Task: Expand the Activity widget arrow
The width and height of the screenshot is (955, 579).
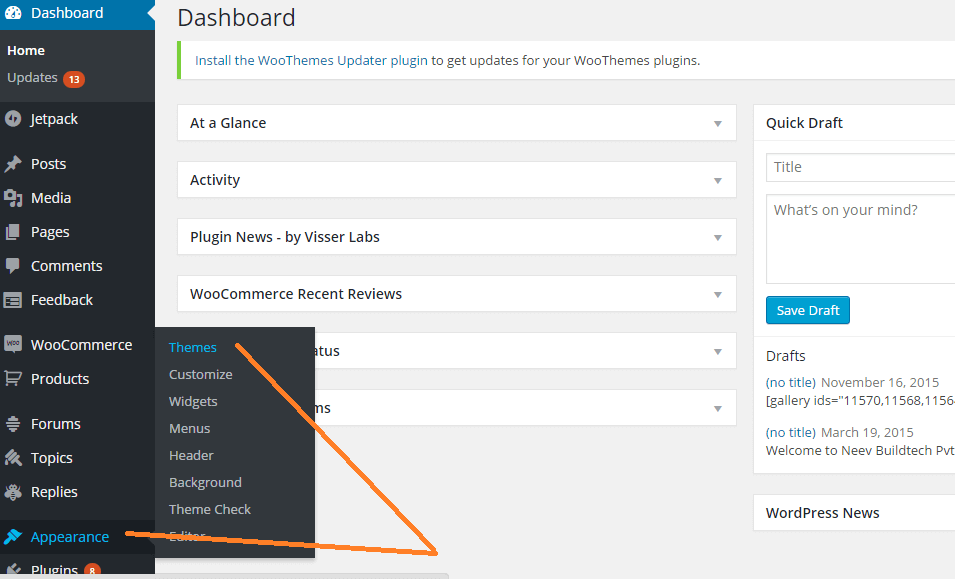Action: click(x=717, y=181)
